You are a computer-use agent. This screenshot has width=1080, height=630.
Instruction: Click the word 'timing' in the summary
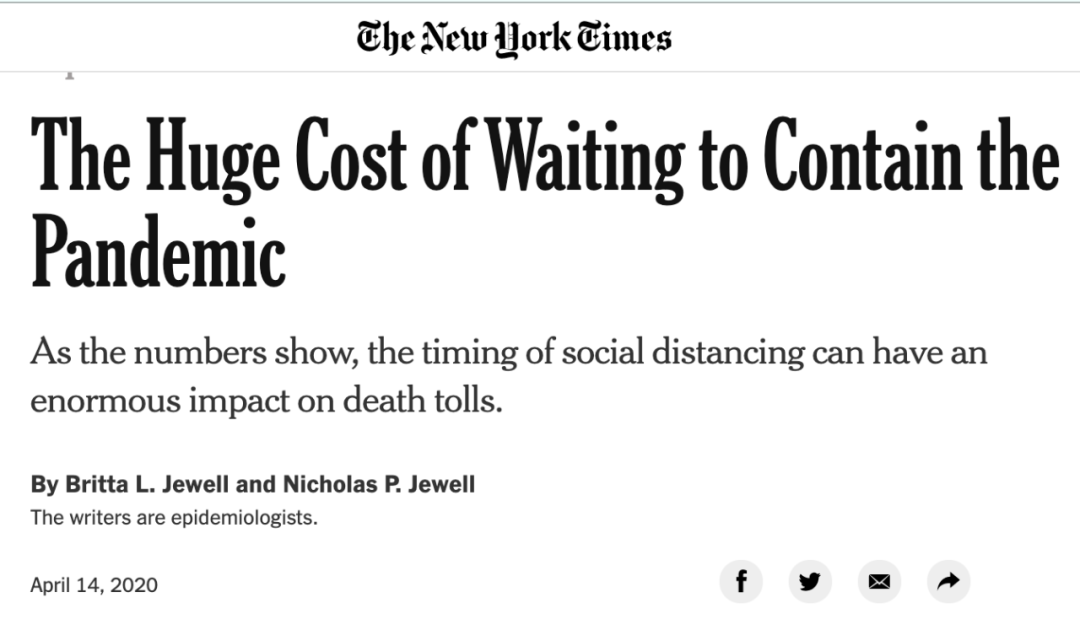[469, 353]
